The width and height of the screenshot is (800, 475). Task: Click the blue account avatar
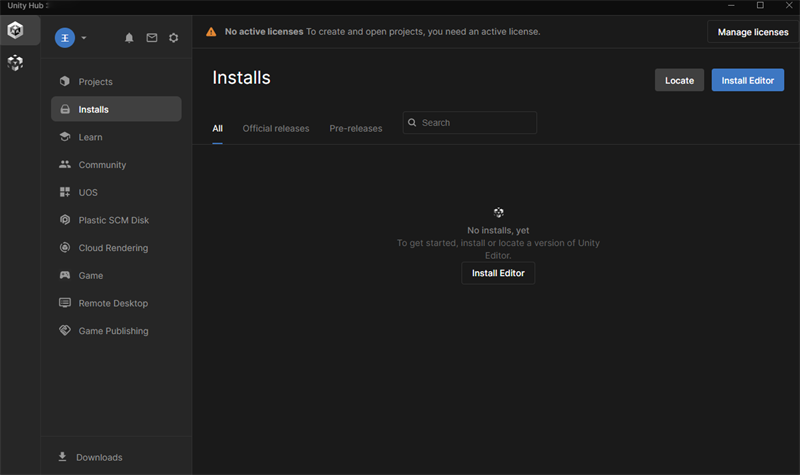[x=64, y=38]
